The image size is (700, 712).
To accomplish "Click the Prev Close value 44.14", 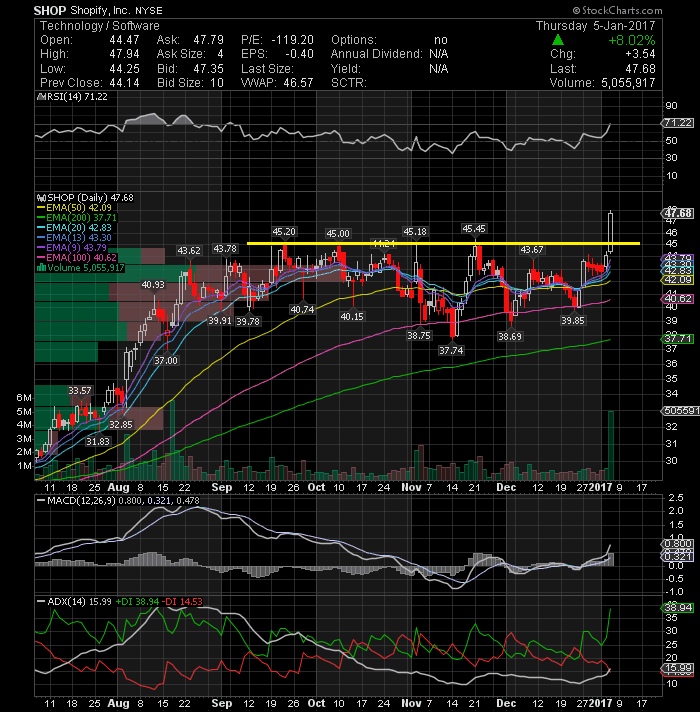I will click(x=124, y=83).
